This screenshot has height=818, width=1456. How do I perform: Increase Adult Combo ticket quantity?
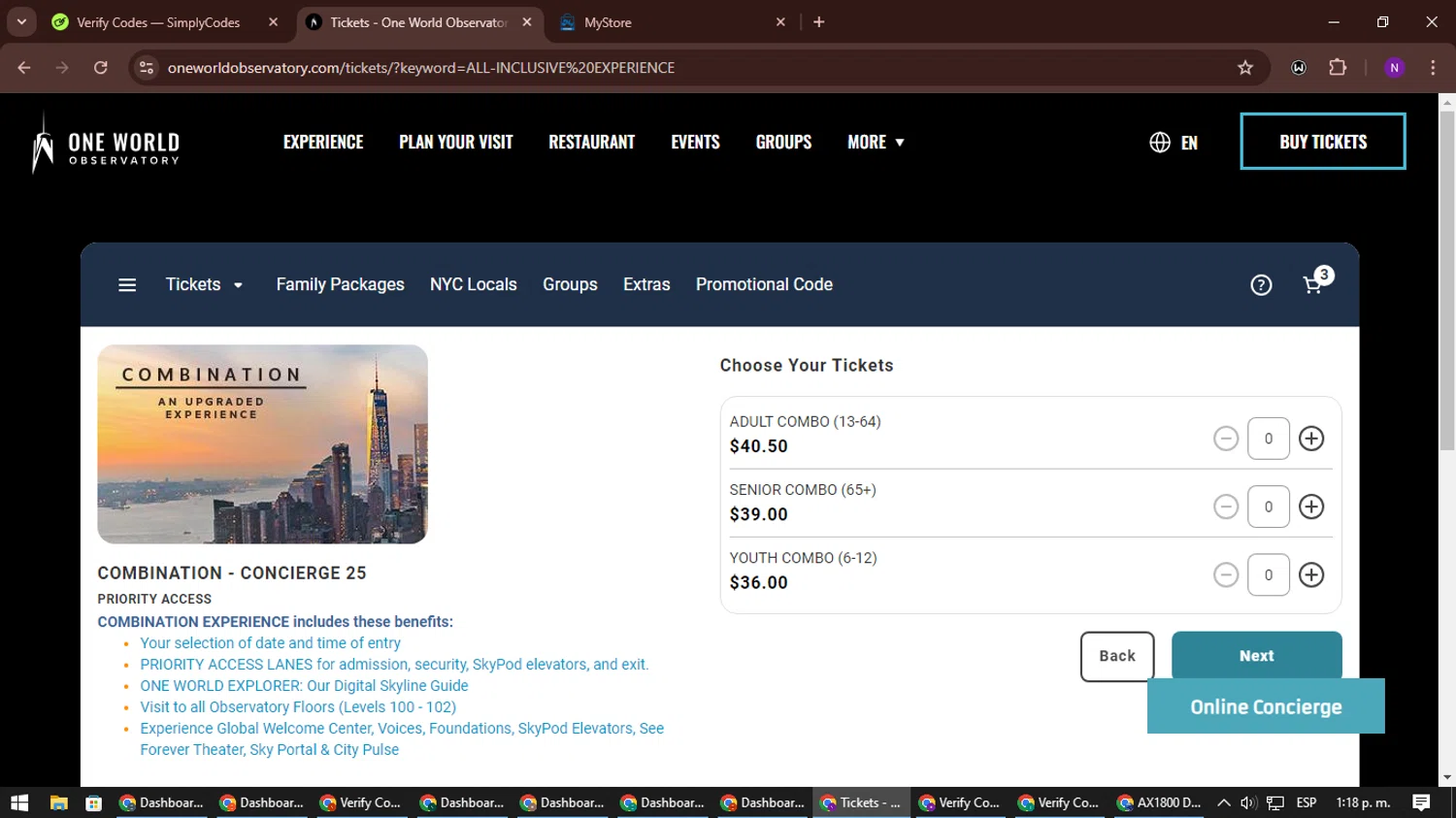tap(1311, 439)
